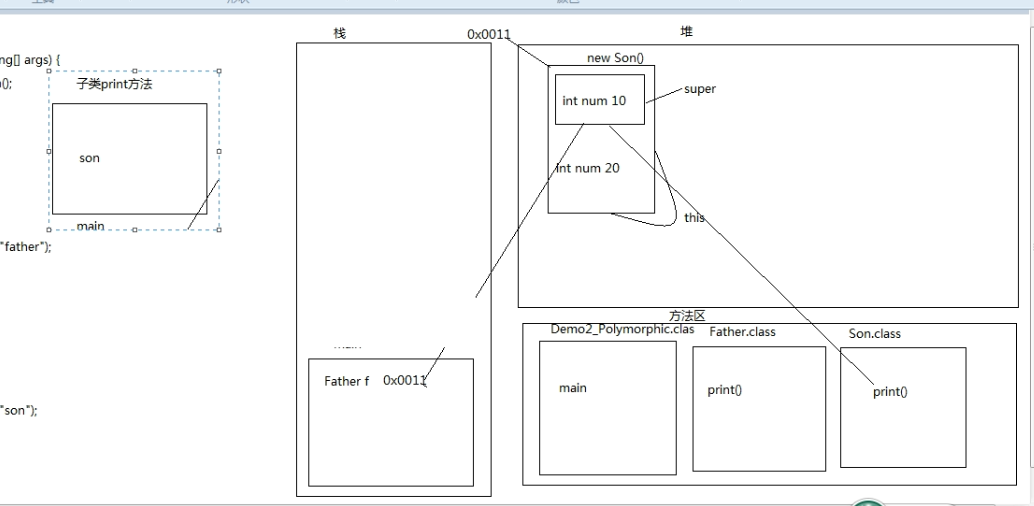1034x506 pixels.
Task: Click 'main' inside the Demo2_Polymorphic box
Action: click(573, 388)
